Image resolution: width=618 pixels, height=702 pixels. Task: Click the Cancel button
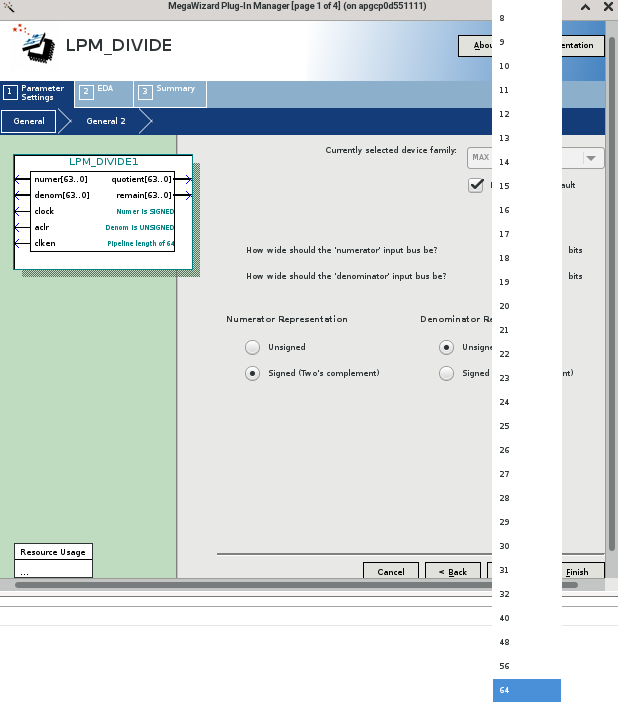pyautogui.click(x=391, y=572)
